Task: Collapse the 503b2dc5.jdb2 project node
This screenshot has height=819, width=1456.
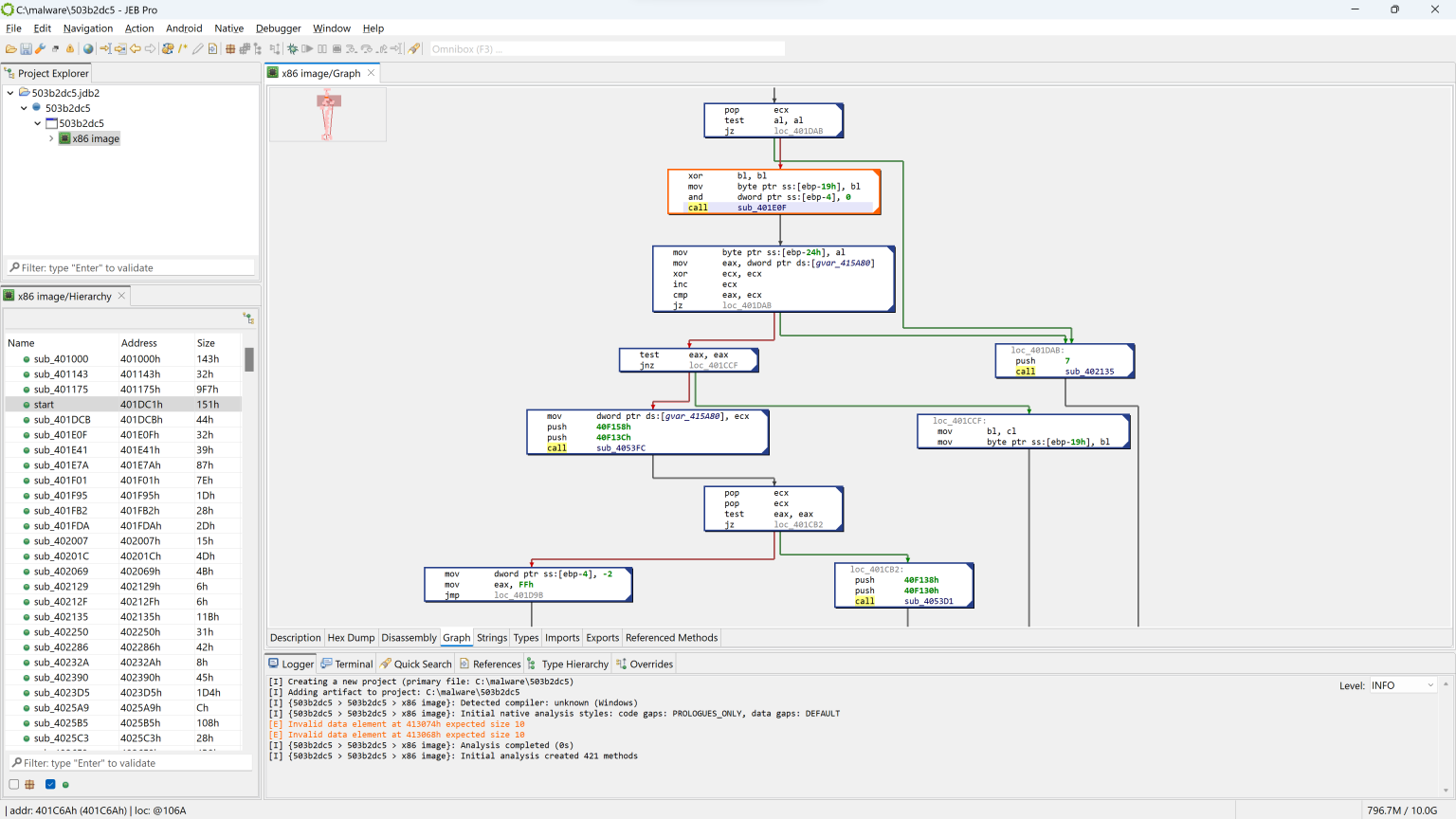Action: (x=12, y=92)
